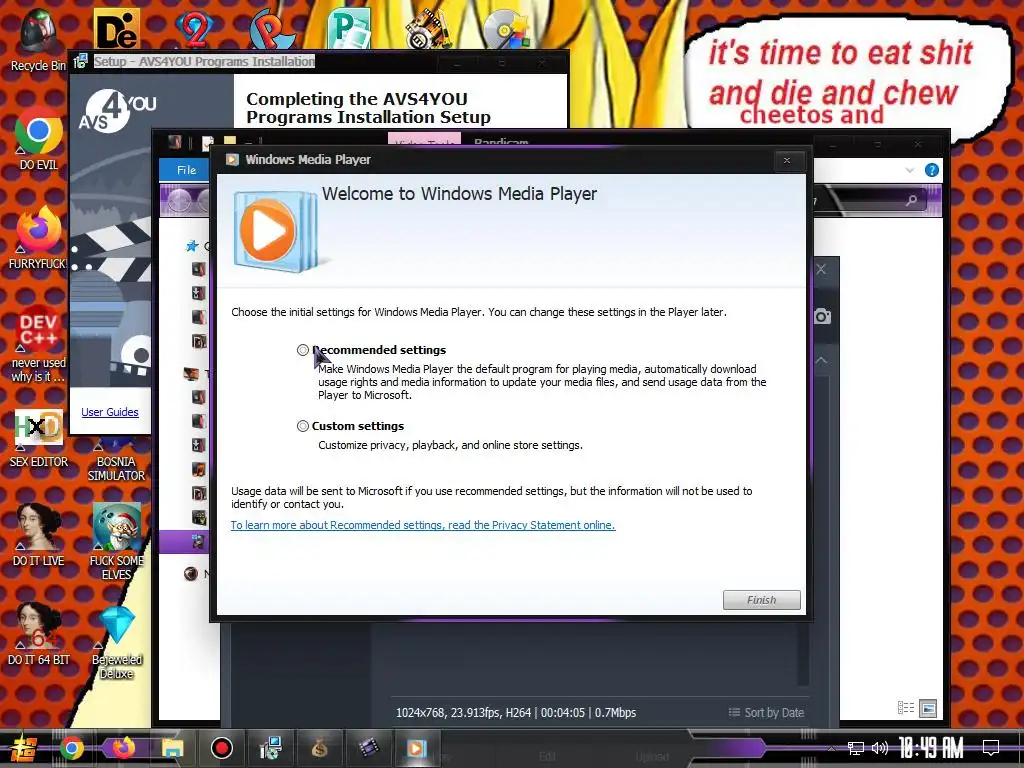The image size is (1024, 768).
Task: Open the elf with Santa hat desktop shortcut
Action: click(x=116, y=541)
